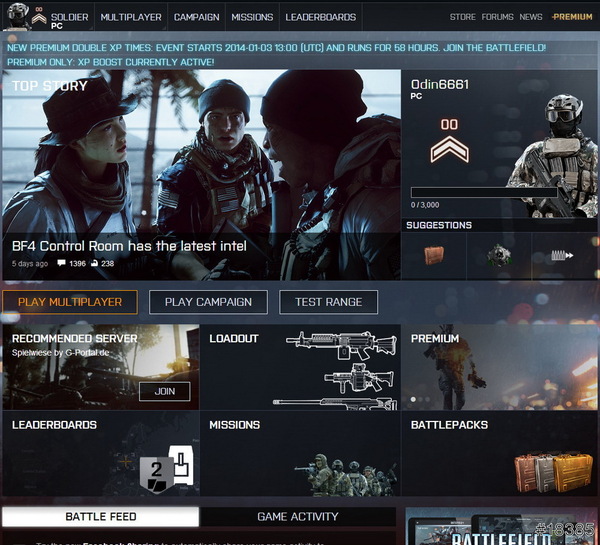This screenshot has width=600, height=545.
Task: Open the BF4 Control Room top story
Action: (x=128, y=246)
